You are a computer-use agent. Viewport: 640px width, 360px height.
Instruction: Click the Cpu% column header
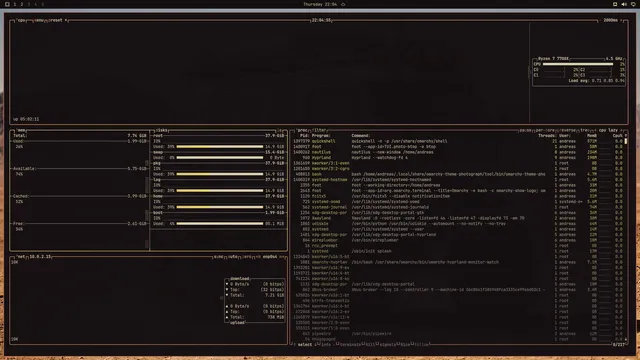(618, 136)
